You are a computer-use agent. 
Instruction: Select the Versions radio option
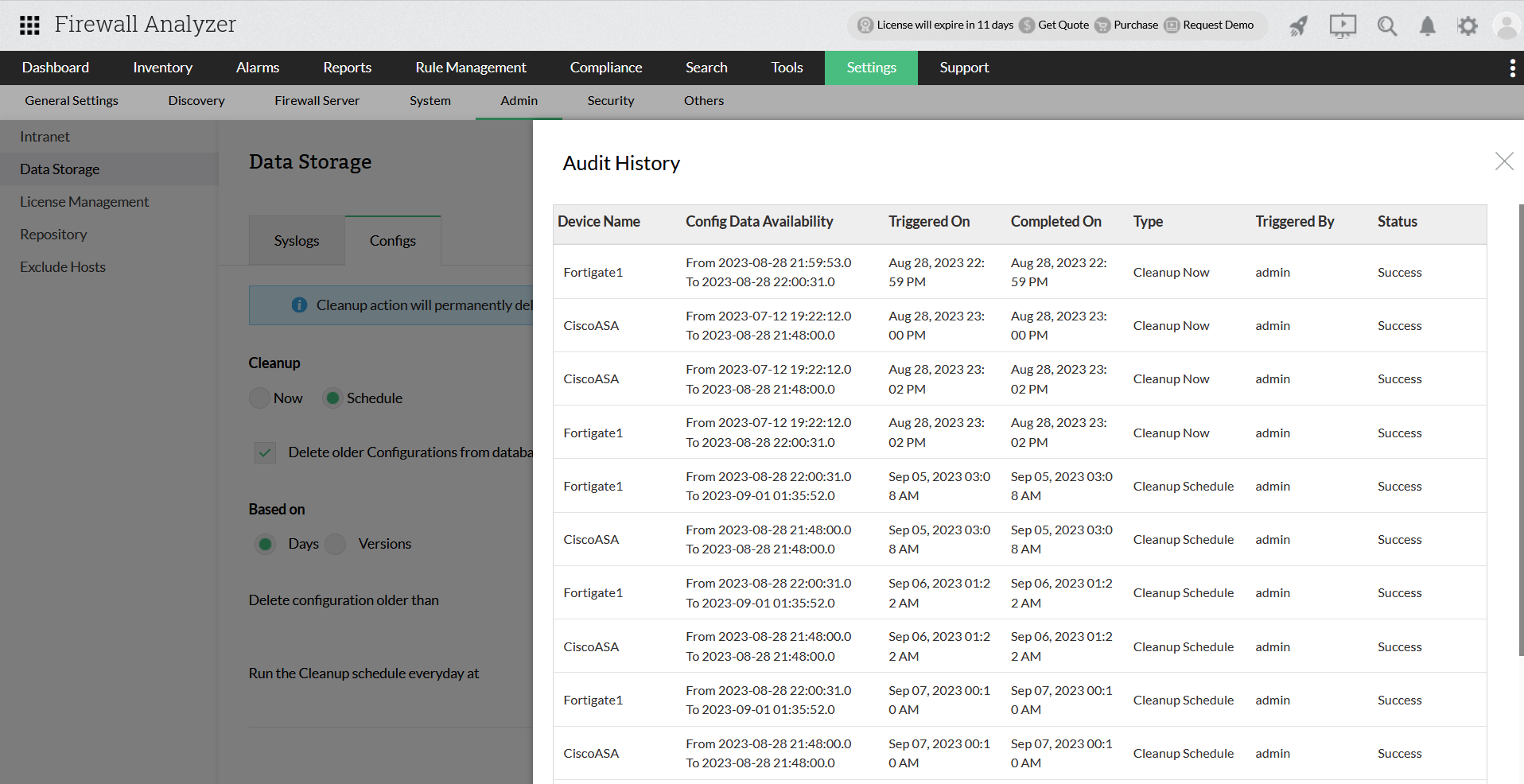click(x=335, y=544)
